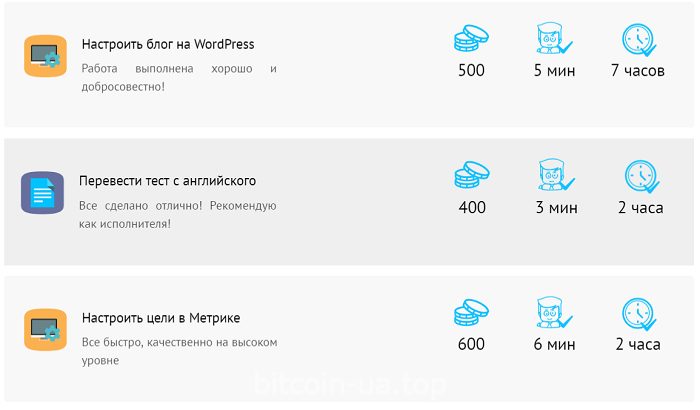
Task: Click the review text Работа выполнена хорошо
Action: tap(179, 77)
